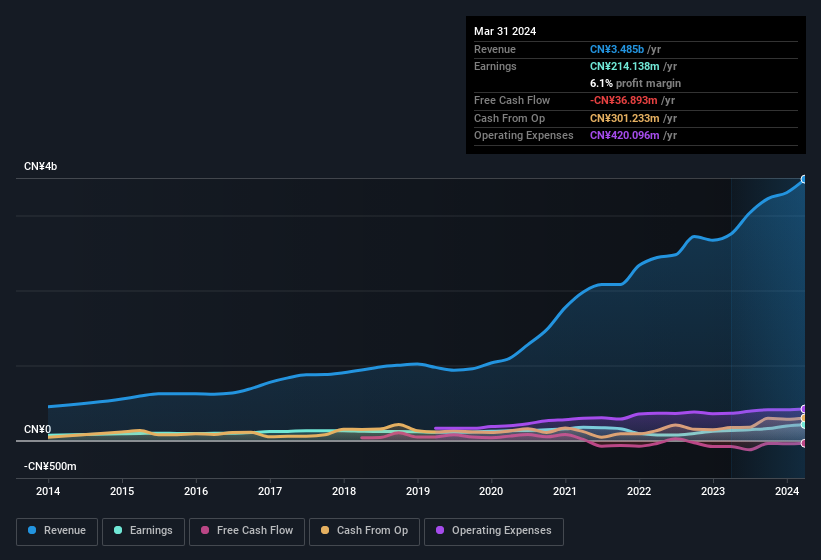Click the 2021 x-axis label
The width and height of the screenshot is (821, 560).
[565, 491]
